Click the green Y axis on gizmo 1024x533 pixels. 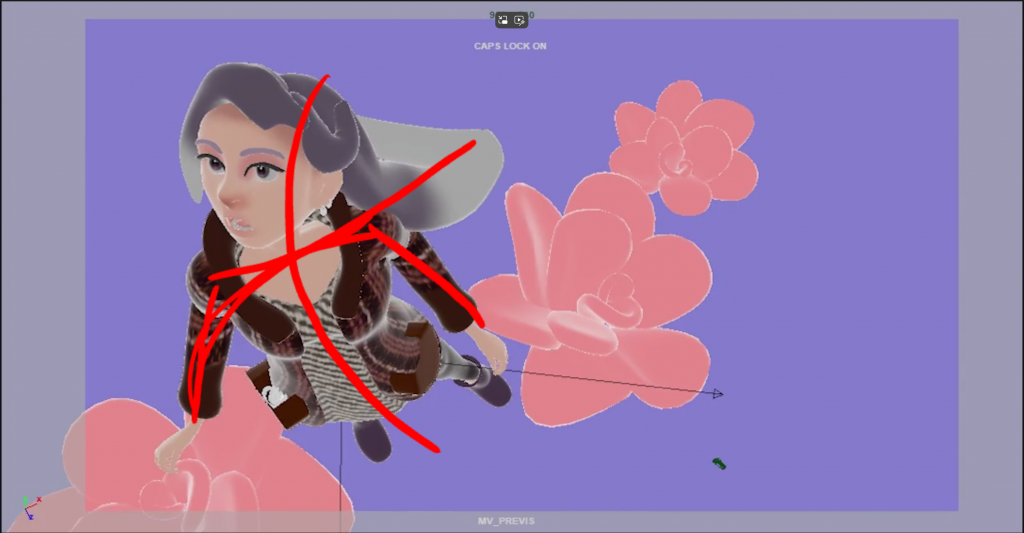click(x=23, y=500)
